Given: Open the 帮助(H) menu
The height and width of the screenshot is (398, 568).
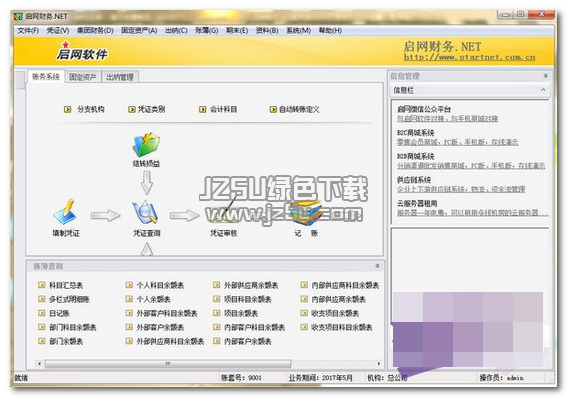Looking at the screenshot, I should coord(330,31).
